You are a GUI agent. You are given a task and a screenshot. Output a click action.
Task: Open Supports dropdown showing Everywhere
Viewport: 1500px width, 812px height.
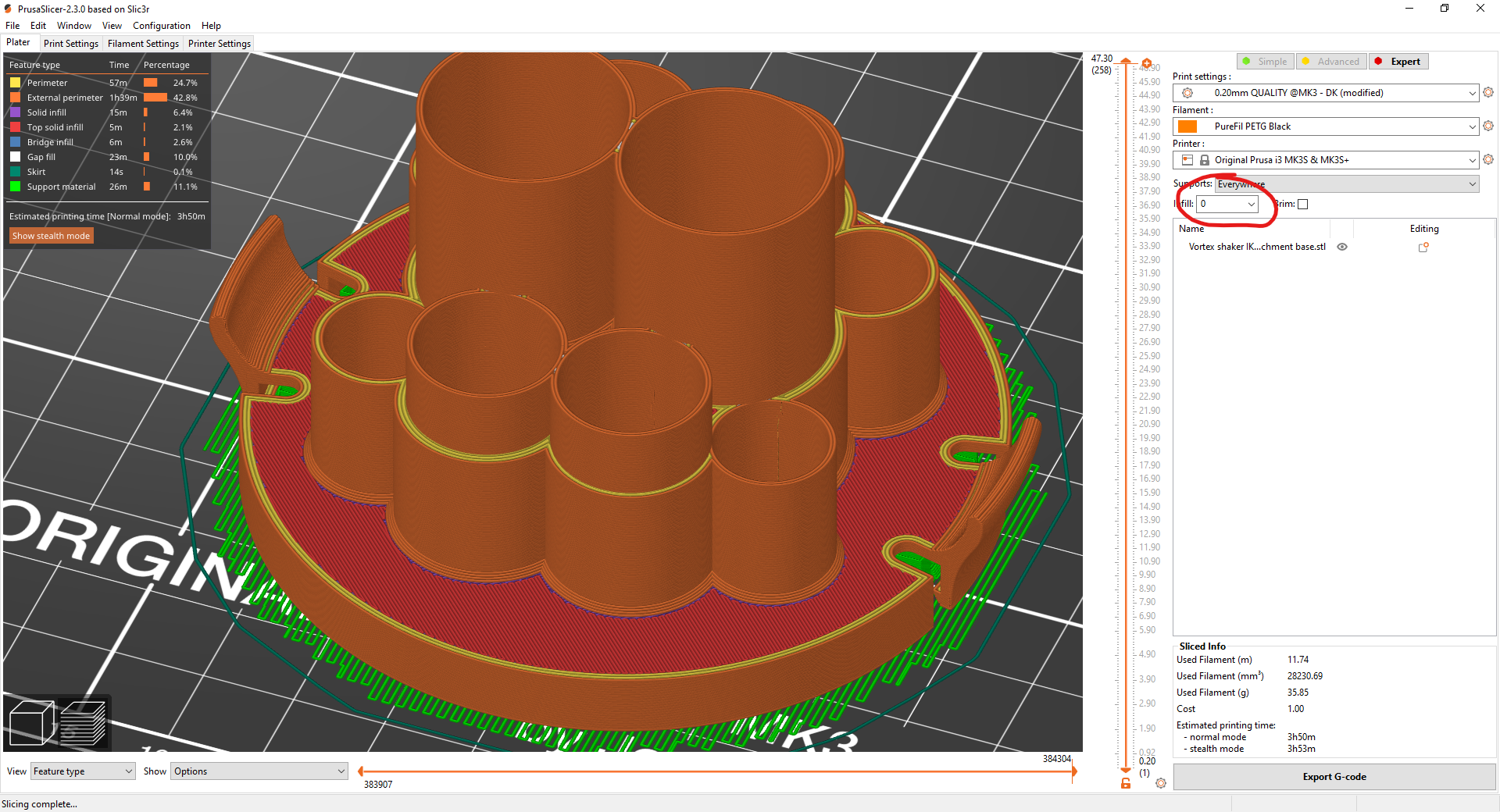(x=1347, y=184)
